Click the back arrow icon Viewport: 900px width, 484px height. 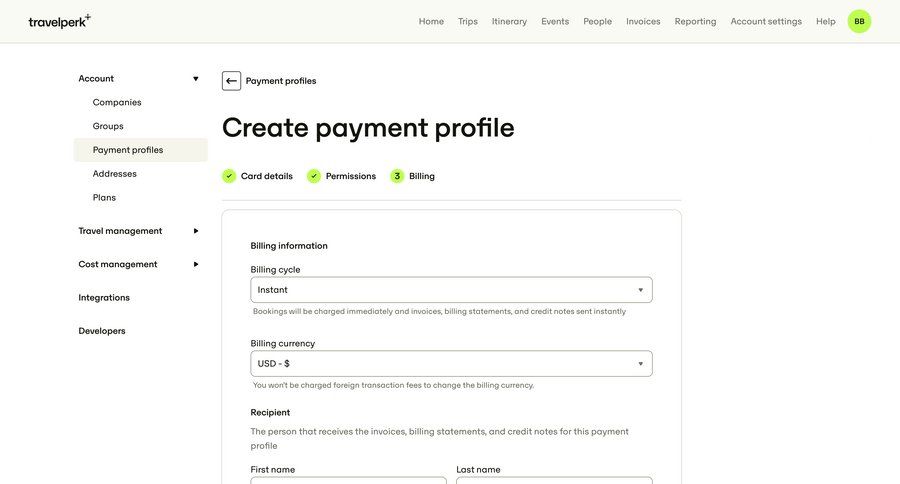[231, 81]
